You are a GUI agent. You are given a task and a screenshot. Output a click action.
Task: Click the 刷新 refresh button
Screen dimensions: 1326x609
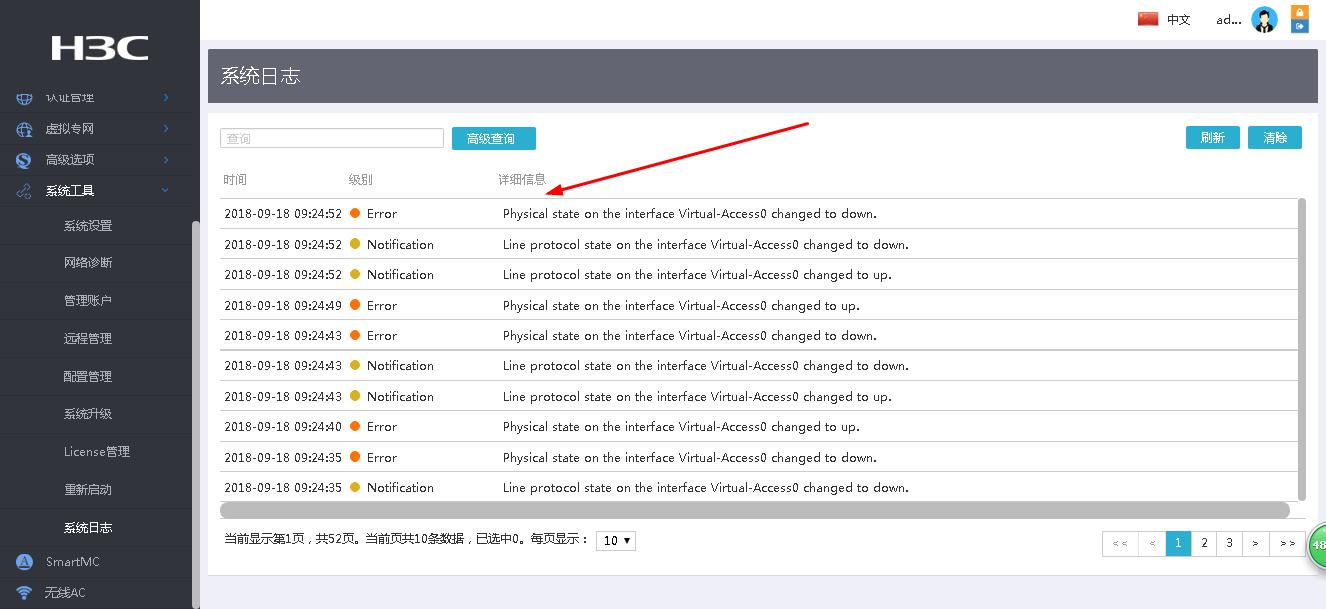click(1213, 138)
